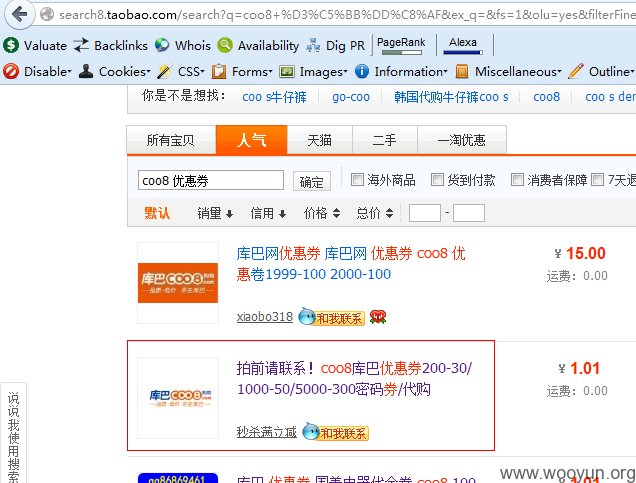Switch to the 天猫 tab
Screen dimensions: 636x483
click(x=320, y=140)
